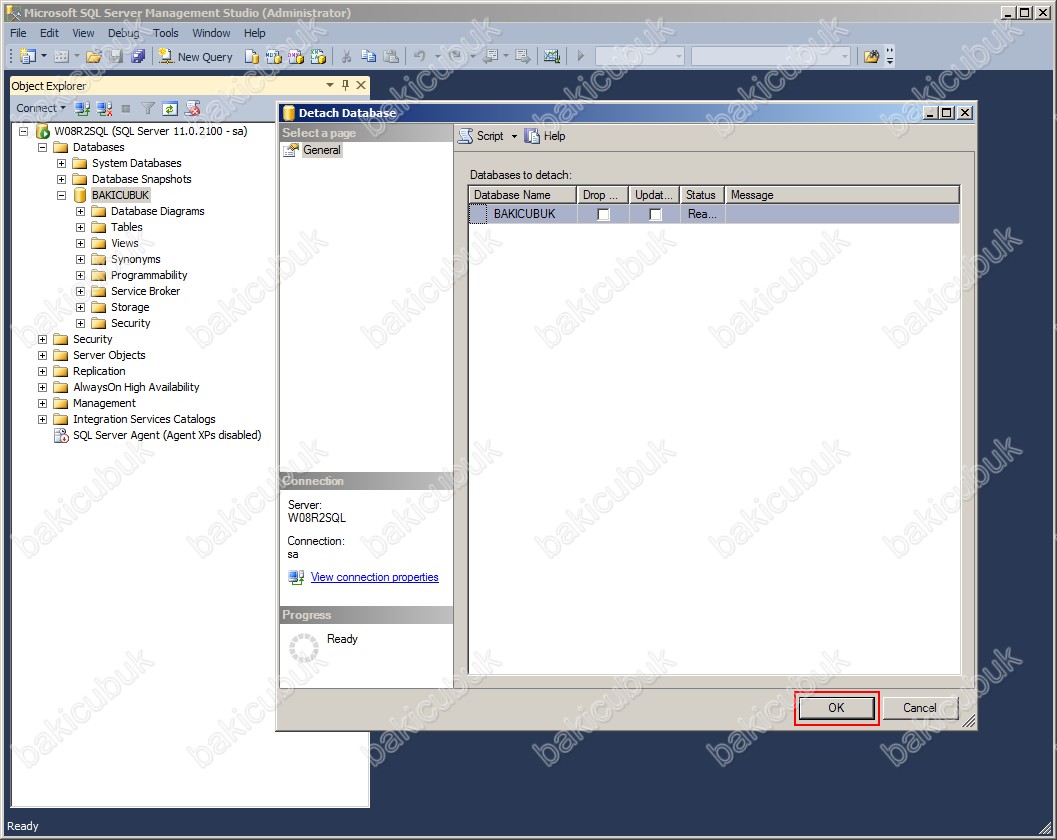This screenshot has width=1057, height=840.
Task: Select Server Objects tree item
Action: click(109, 355)
